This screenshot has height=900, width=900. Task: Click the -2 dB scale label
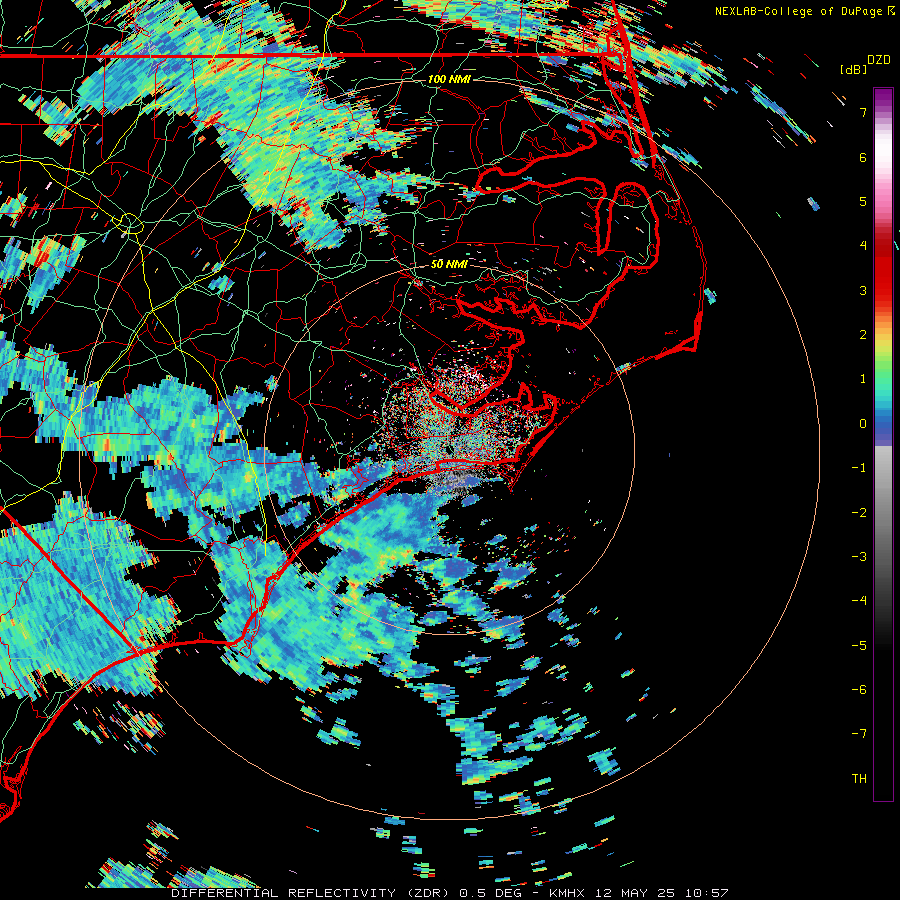[859, 513]
